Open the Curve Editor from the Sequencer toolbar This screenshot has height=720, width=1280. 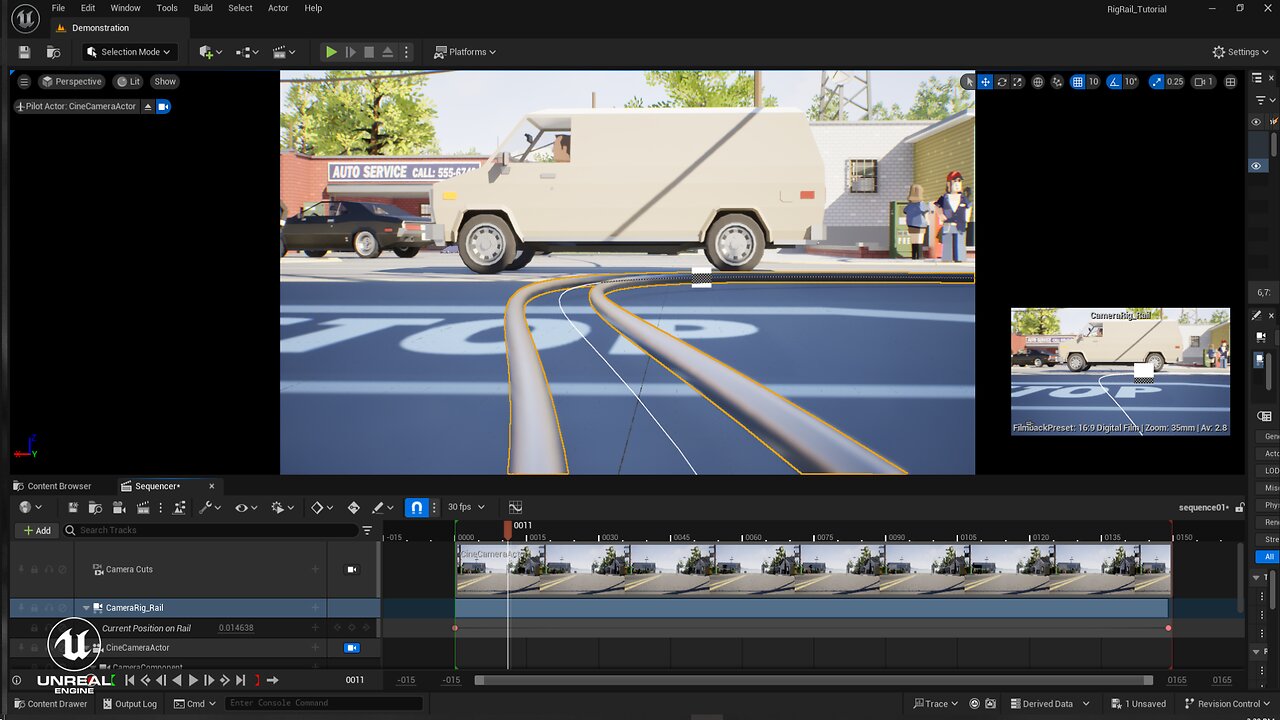coord(515,508)
